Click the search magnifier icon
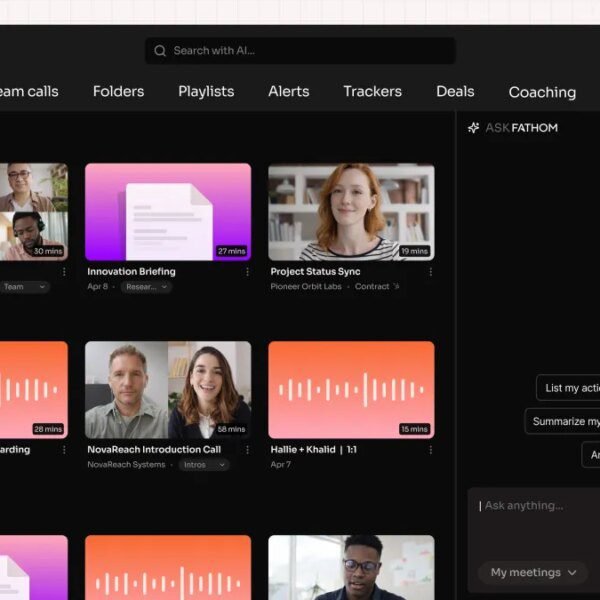This screenshot has width=600, height=600. tap(160, 51)
